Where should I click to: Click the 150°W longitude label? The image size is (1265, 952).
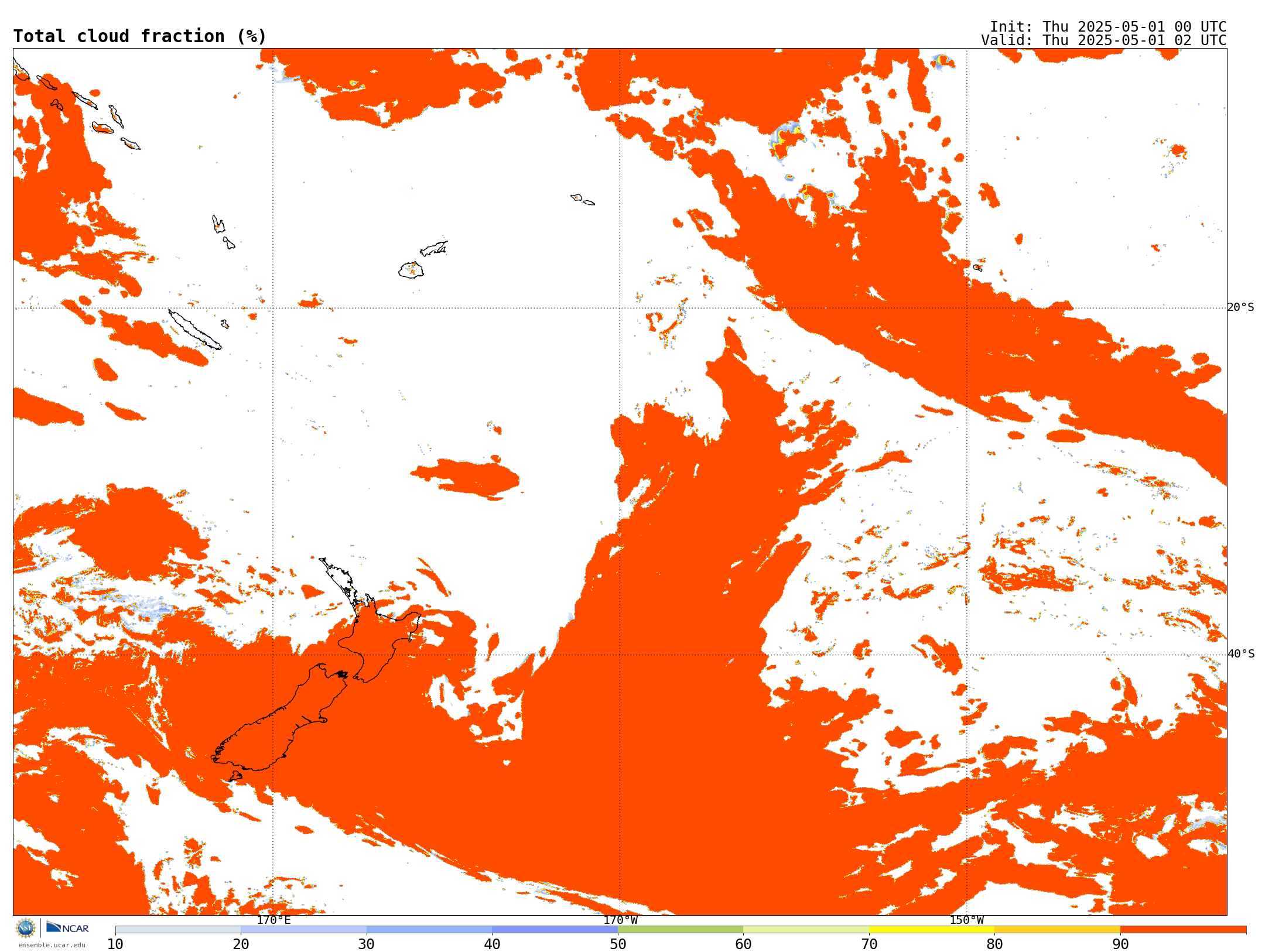click(966, 920)
